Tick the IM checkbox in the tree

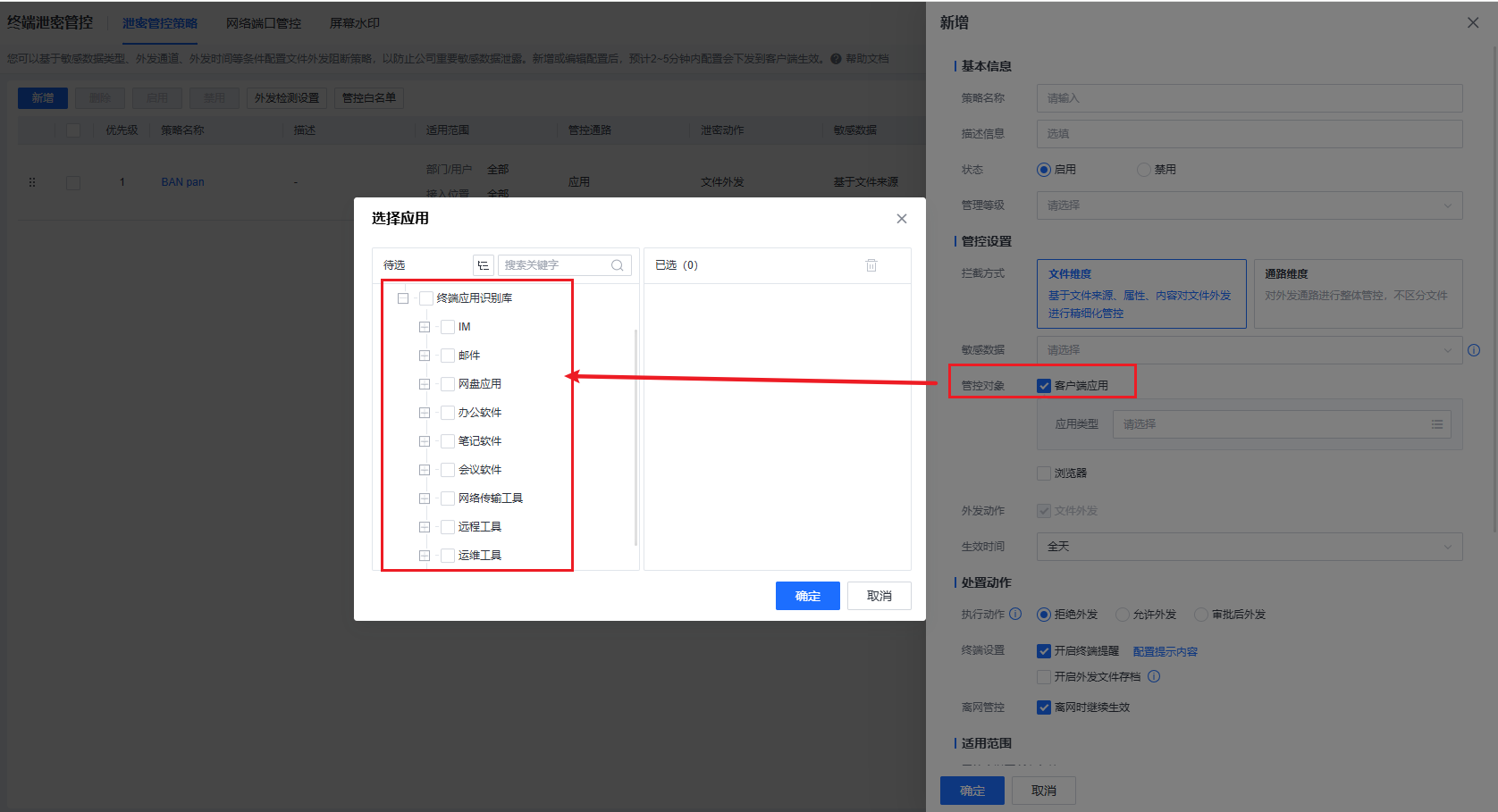click(448, 327)
